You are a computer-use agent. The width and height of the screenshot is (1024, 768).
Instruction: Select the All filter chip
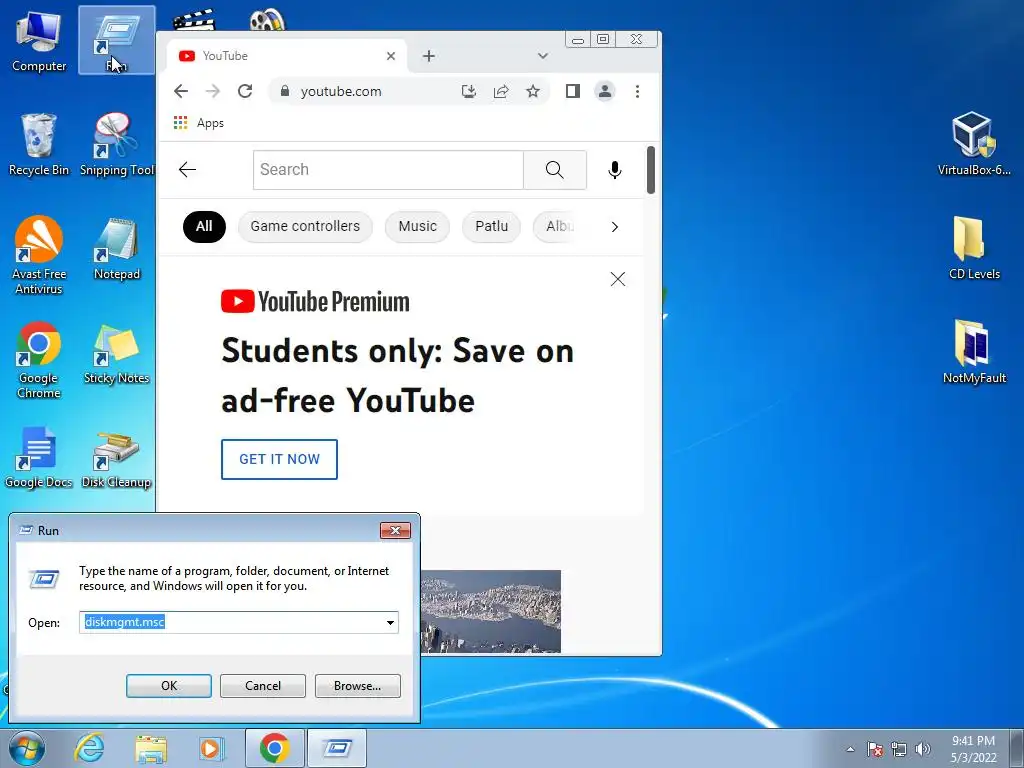tap(204, 227)
